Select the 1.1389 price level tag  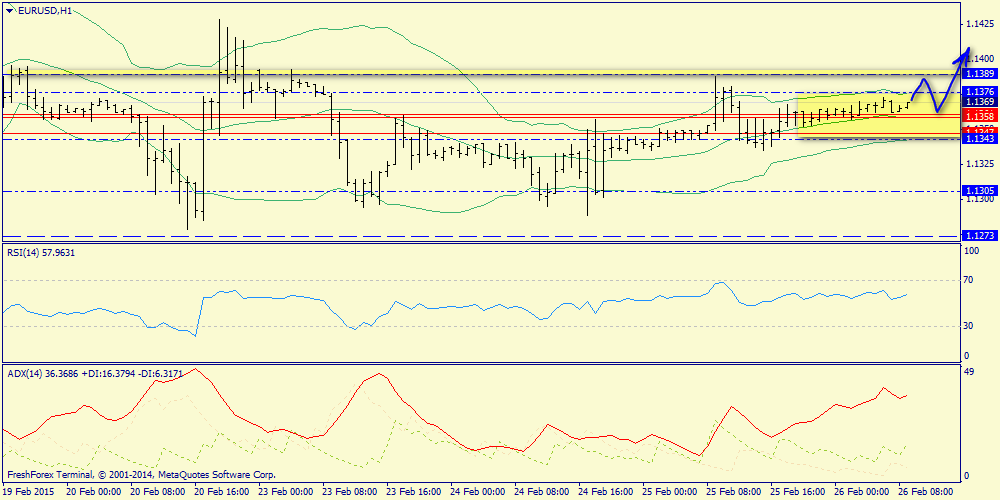tap(979, 75)
